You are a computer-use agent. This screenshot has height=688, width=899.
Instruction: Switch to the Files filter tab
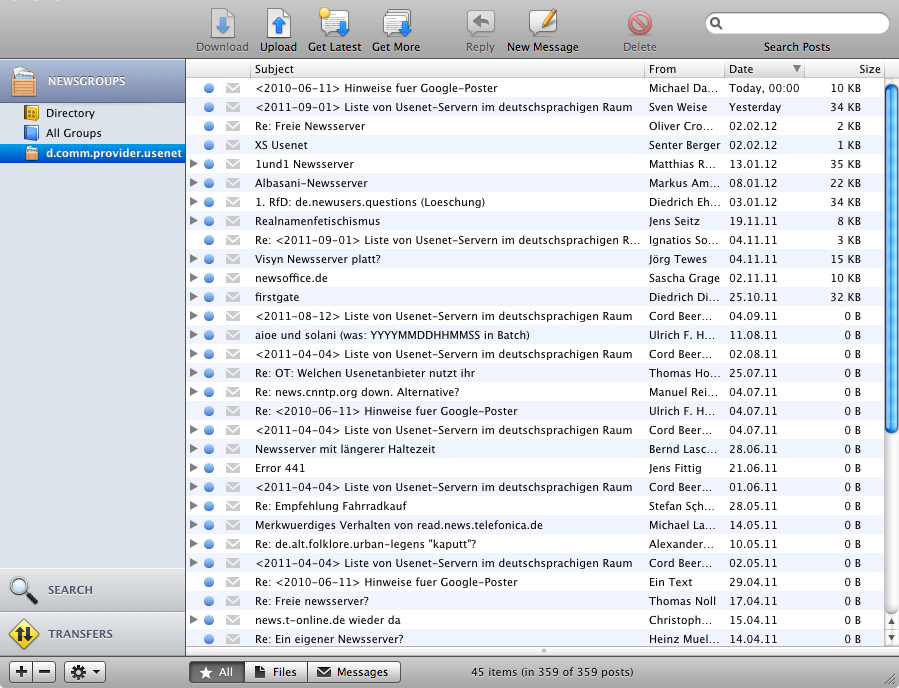276,672
